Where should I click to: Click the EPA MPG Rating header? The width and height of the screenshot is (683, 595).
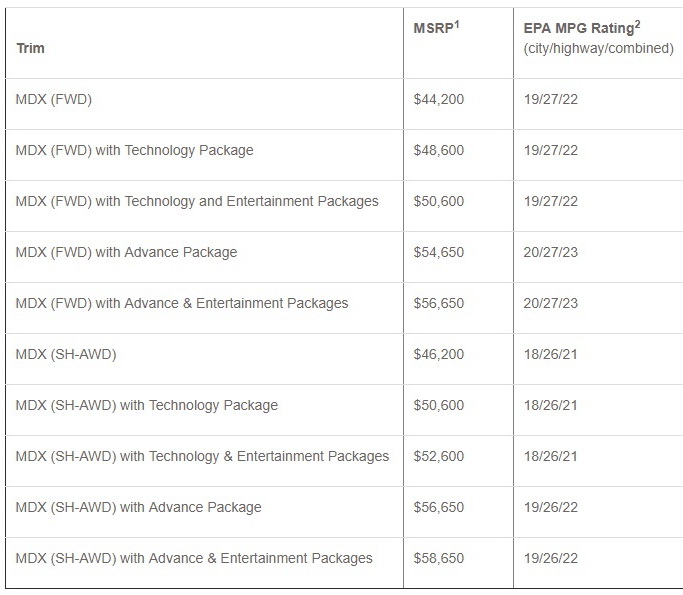point(579,29)
